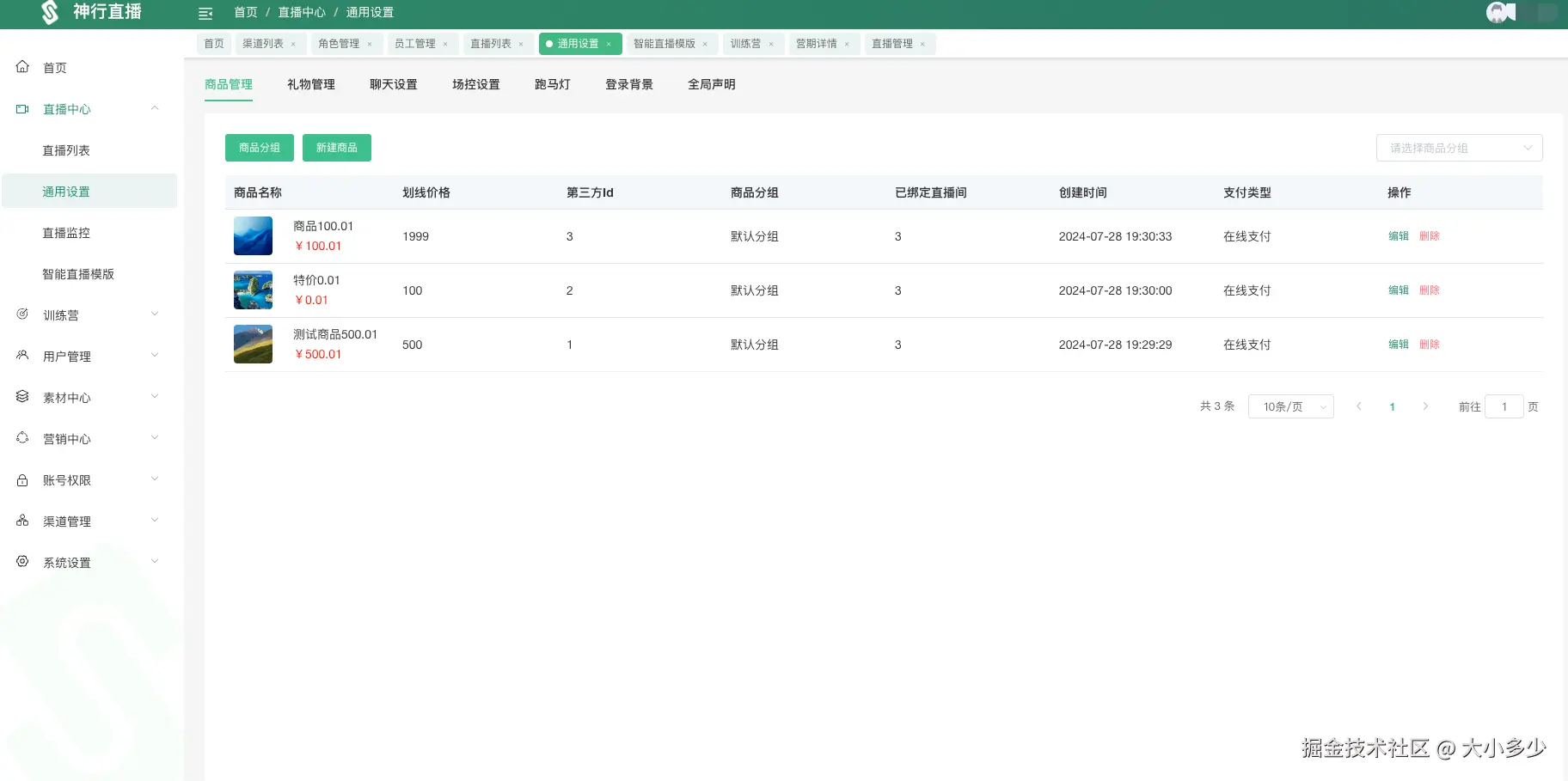
Task: Expand the 素材中心 sidebar menu
Action: 155,397
